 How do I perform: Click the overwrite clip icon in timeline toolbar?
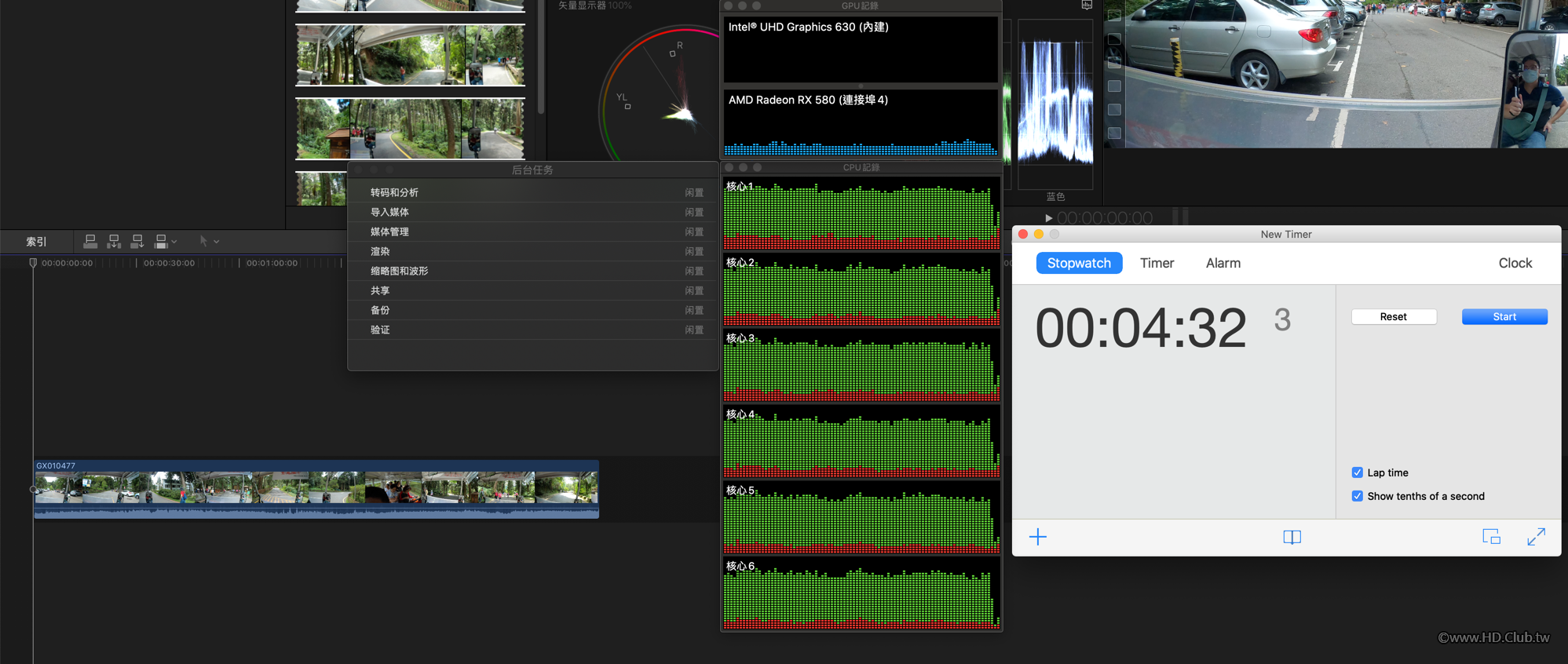click(x=161, y=241)
